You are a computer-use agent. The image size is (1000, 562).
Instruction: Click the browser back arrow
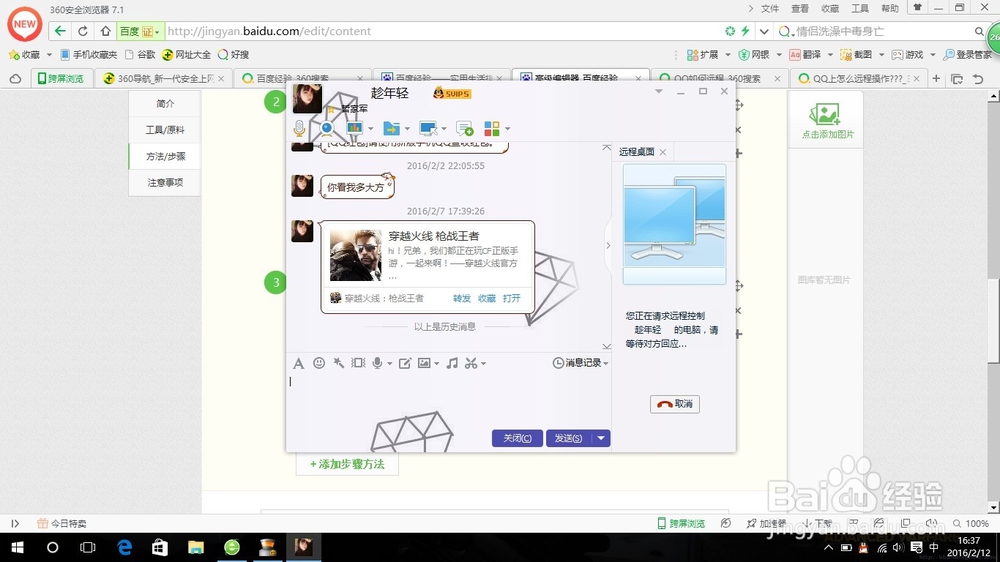[60, 31]
